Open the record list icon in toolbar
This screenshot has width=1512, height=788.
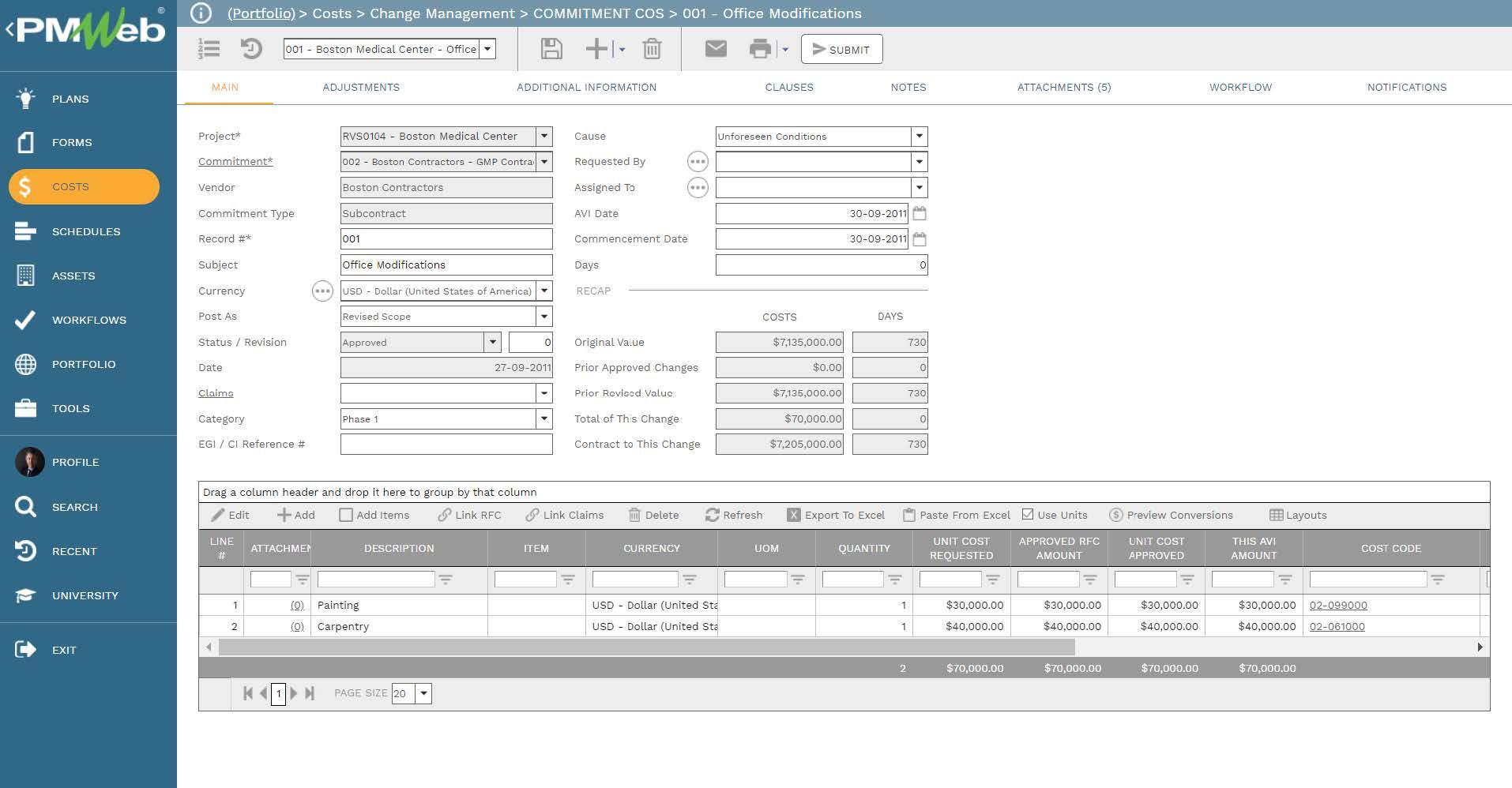[209, 49]
